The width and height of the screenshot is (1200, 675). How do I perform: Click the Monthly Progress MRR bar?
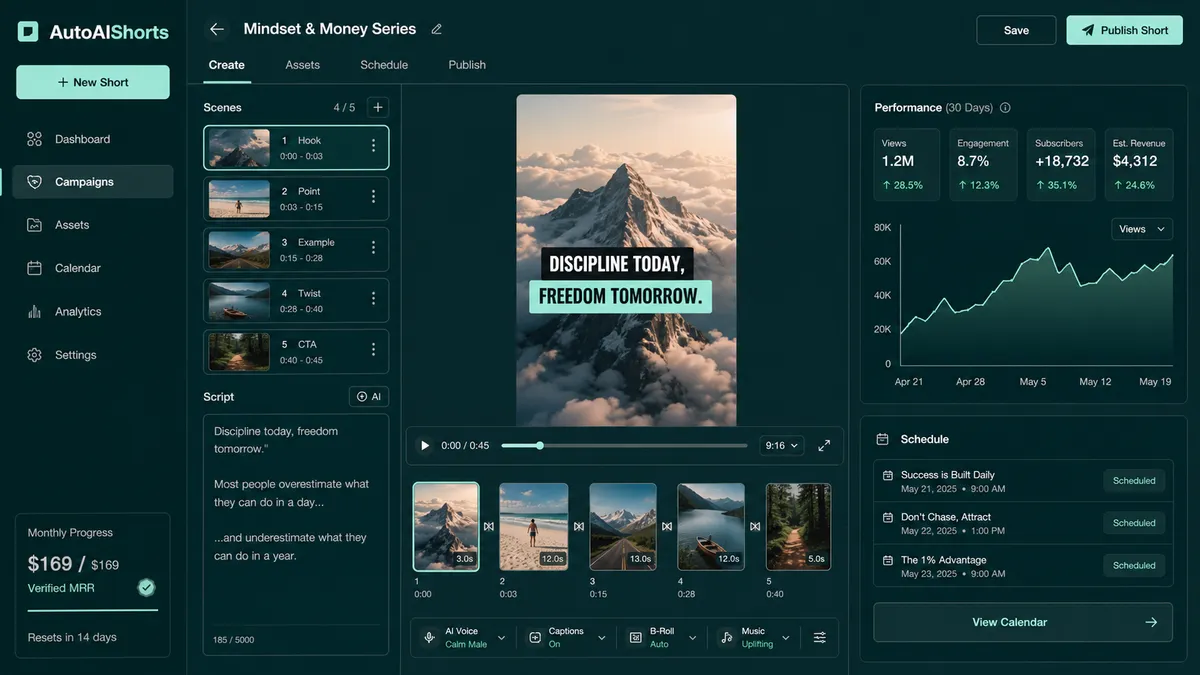coord(93,610)
